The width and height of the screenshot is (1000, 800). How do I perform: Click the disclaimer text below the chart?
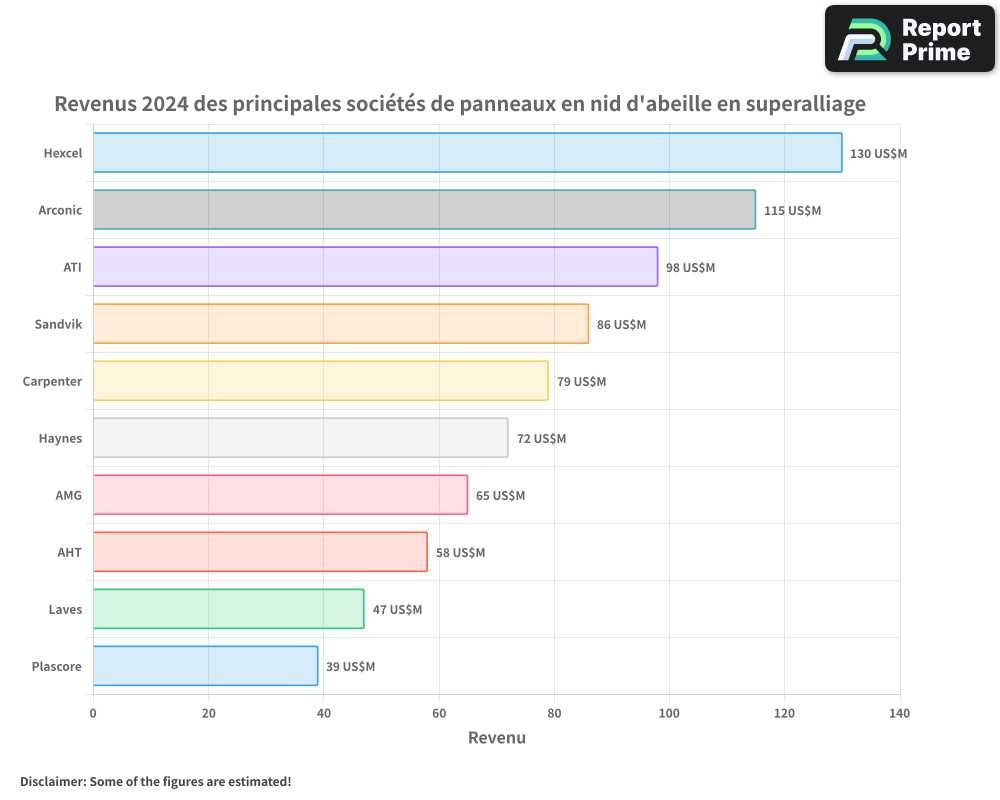click(x=155, y=781)
